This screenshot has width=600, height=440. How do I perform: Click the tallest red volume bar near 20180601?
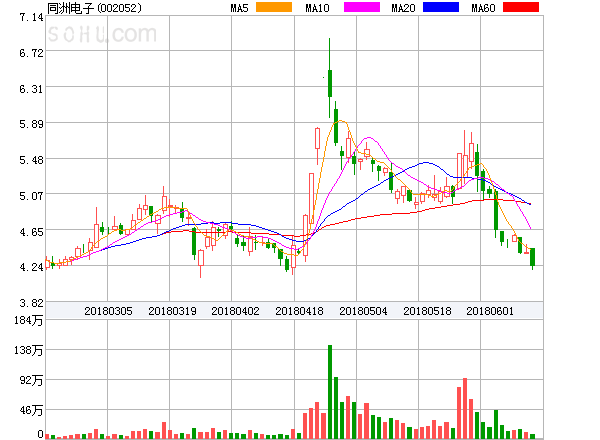click(x=465, y=408)
